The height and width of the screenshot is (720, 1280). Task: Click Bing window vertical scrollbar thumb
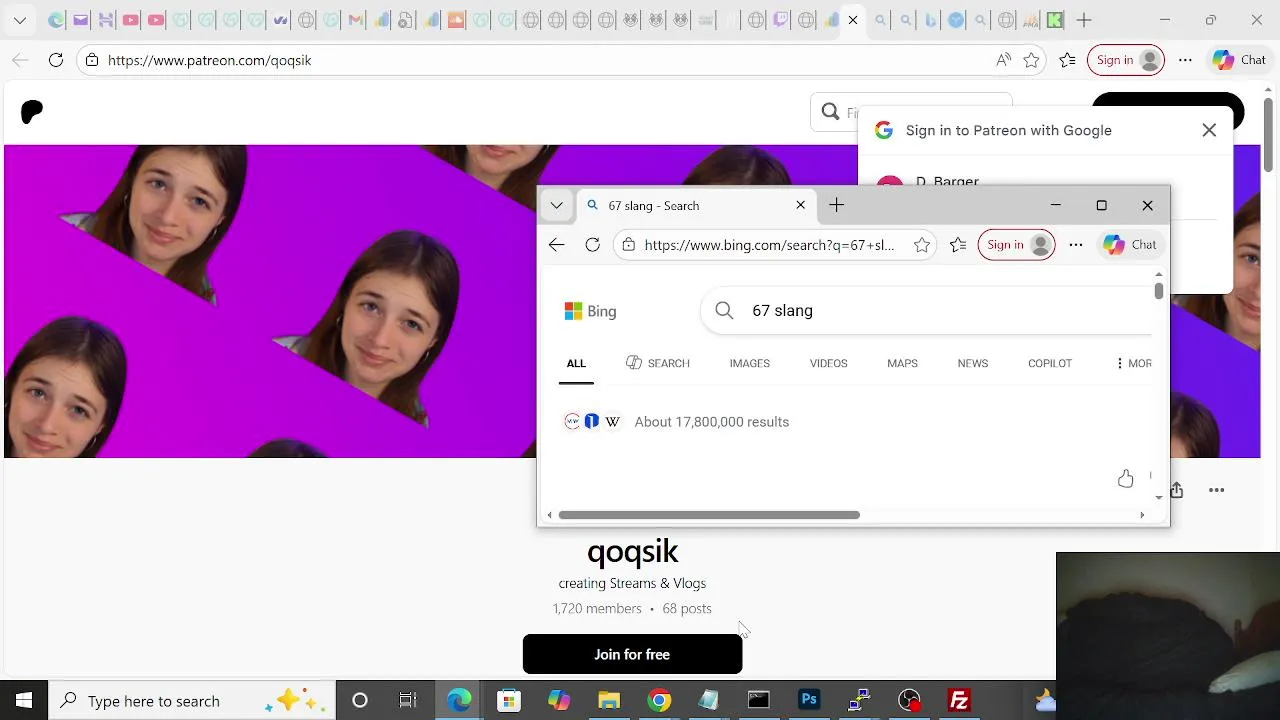1158,290
